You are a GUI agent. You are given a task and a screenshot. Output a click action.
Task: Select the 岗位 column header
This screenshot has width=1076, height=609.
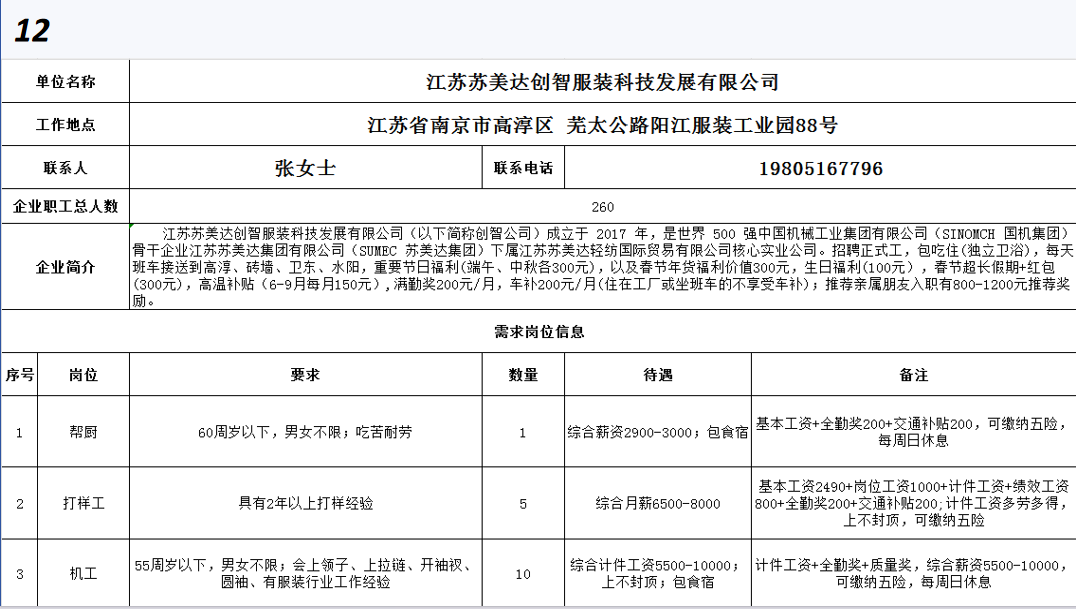pyautogui.click(x=83, y=375)
